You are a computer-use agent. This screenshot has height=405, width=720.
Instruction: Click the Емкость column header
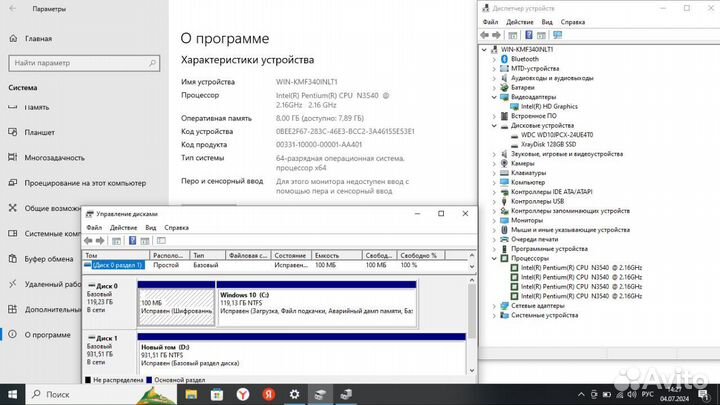337,255
